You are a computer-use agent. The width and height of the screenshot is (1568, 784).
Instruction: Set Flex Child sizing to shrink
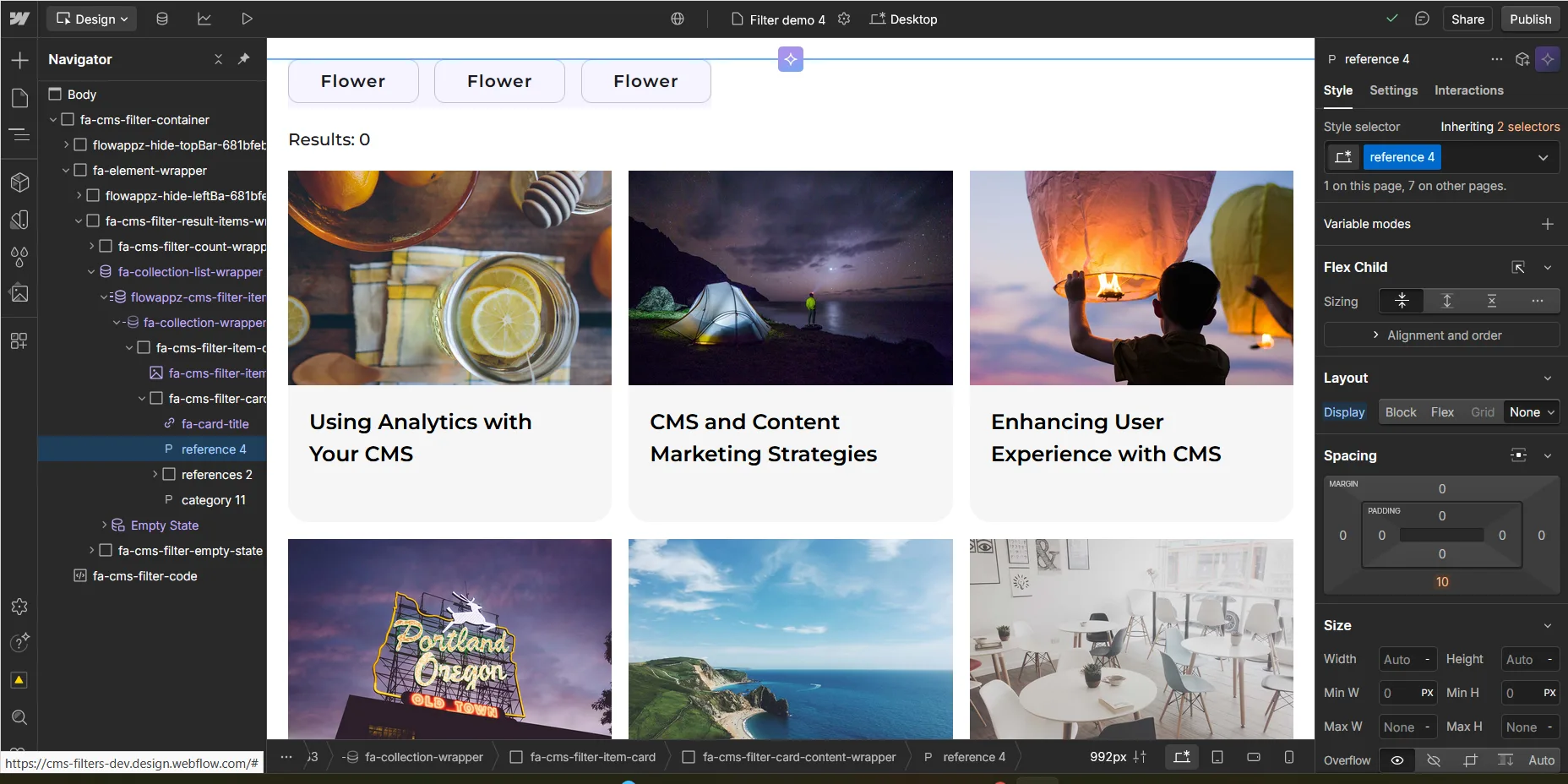click(x=1402, y=301)
